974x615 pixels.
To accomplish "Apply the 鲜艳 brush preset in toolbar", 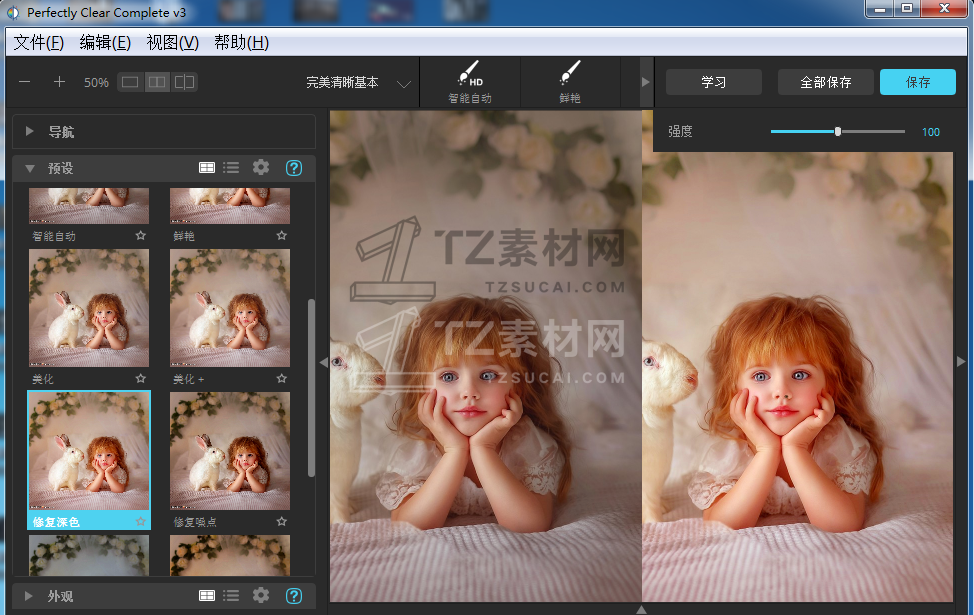I will (570, 82).
